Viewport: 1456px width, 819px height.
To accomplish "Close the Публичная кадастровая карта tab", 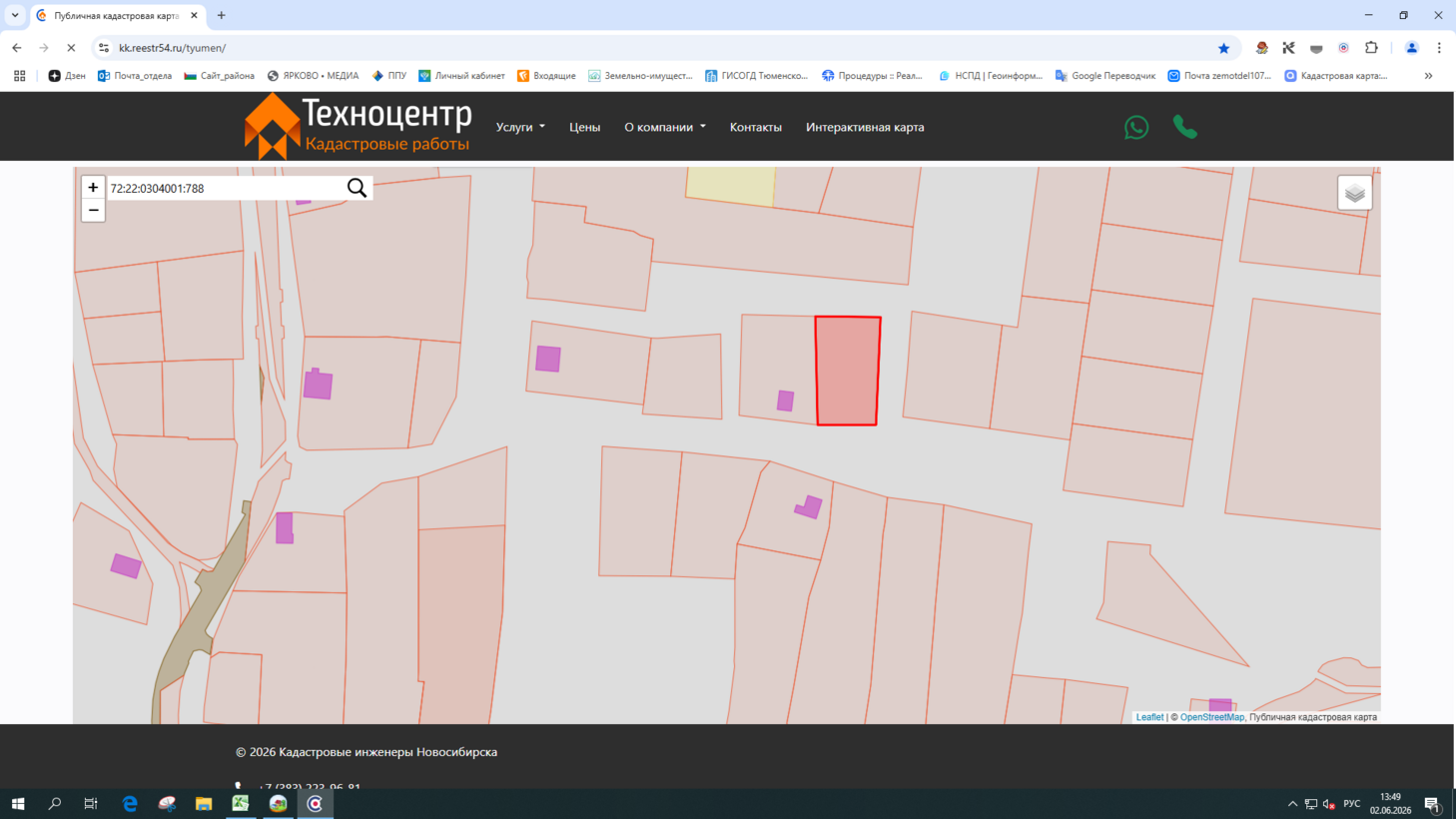I will tap(194, 16).
